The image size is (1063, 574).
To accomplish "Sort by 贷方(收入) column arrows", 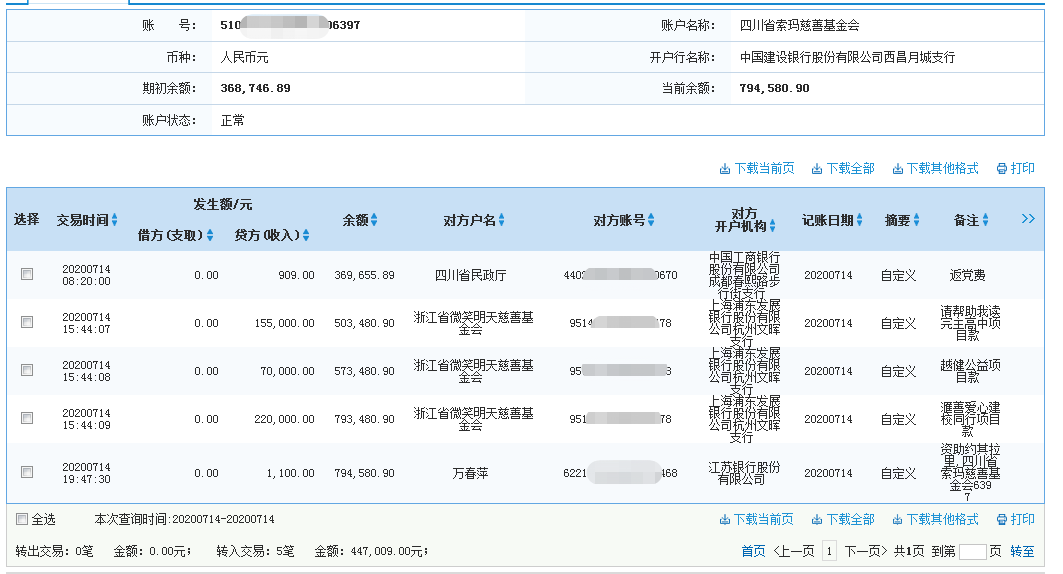I will coord(306,237).
